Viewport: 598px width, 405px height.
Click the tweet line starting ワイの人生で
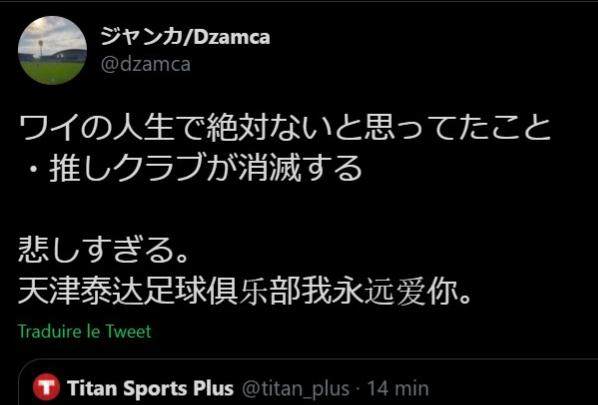tap(285, 128)
